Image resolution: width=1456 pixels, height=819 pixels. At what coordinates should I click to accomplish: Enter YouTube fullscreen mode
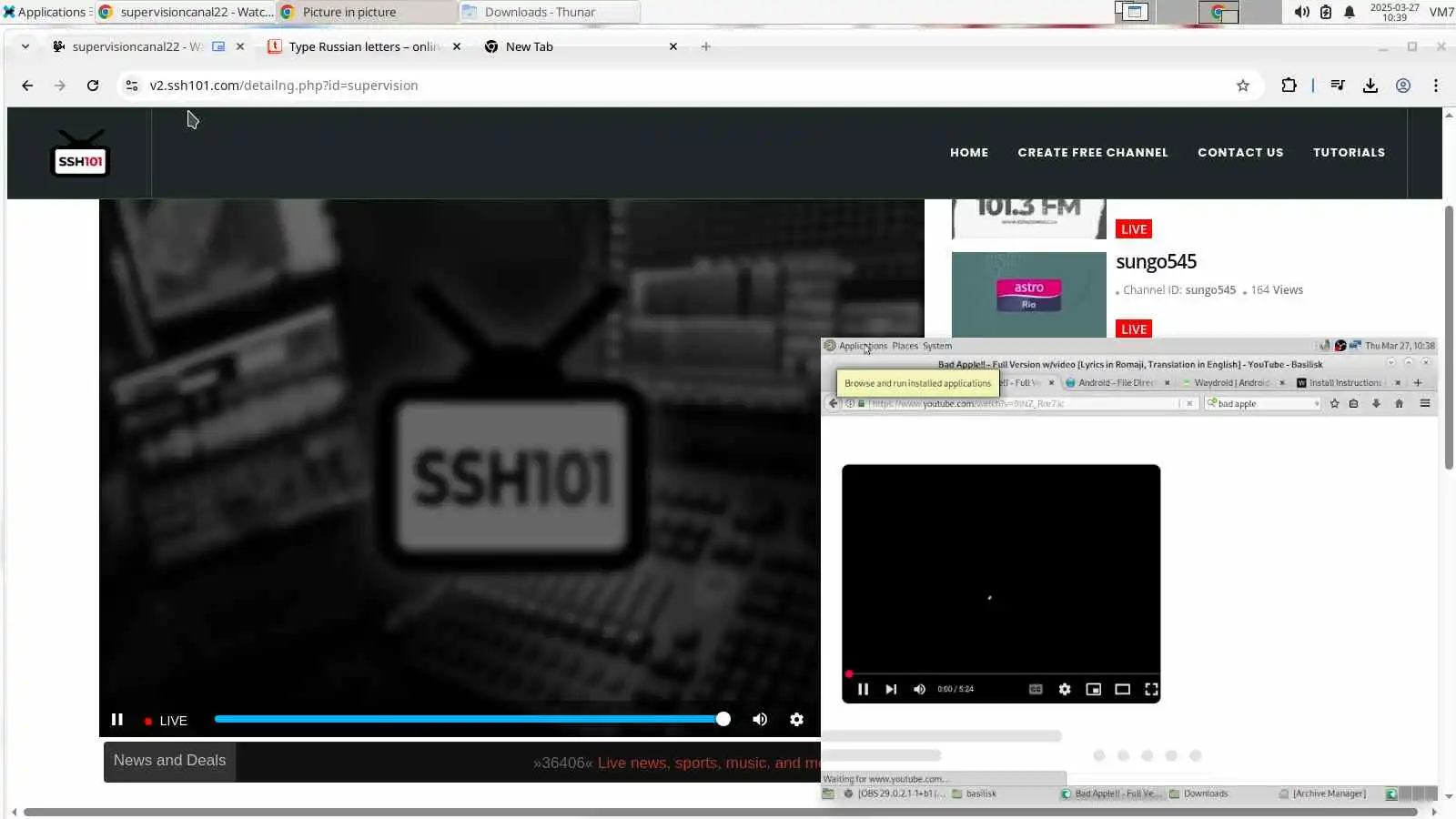[x=1151, y=689]
